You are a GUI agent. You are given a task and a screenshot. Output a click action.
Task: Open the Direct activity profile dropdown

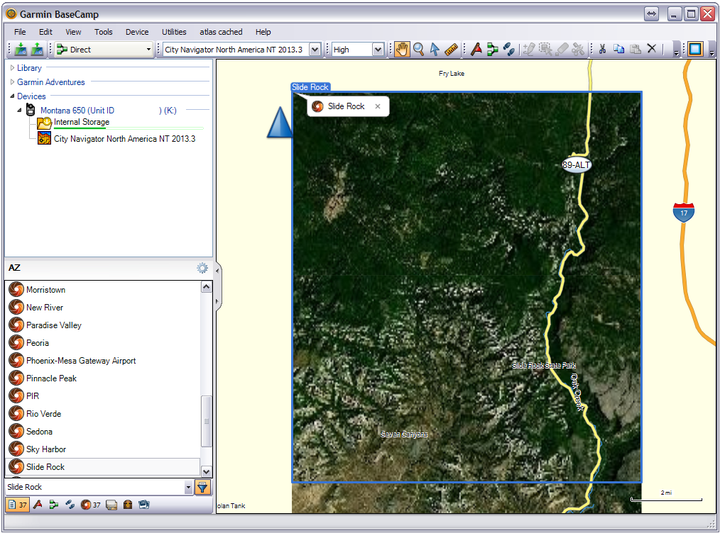coord(104,50)
